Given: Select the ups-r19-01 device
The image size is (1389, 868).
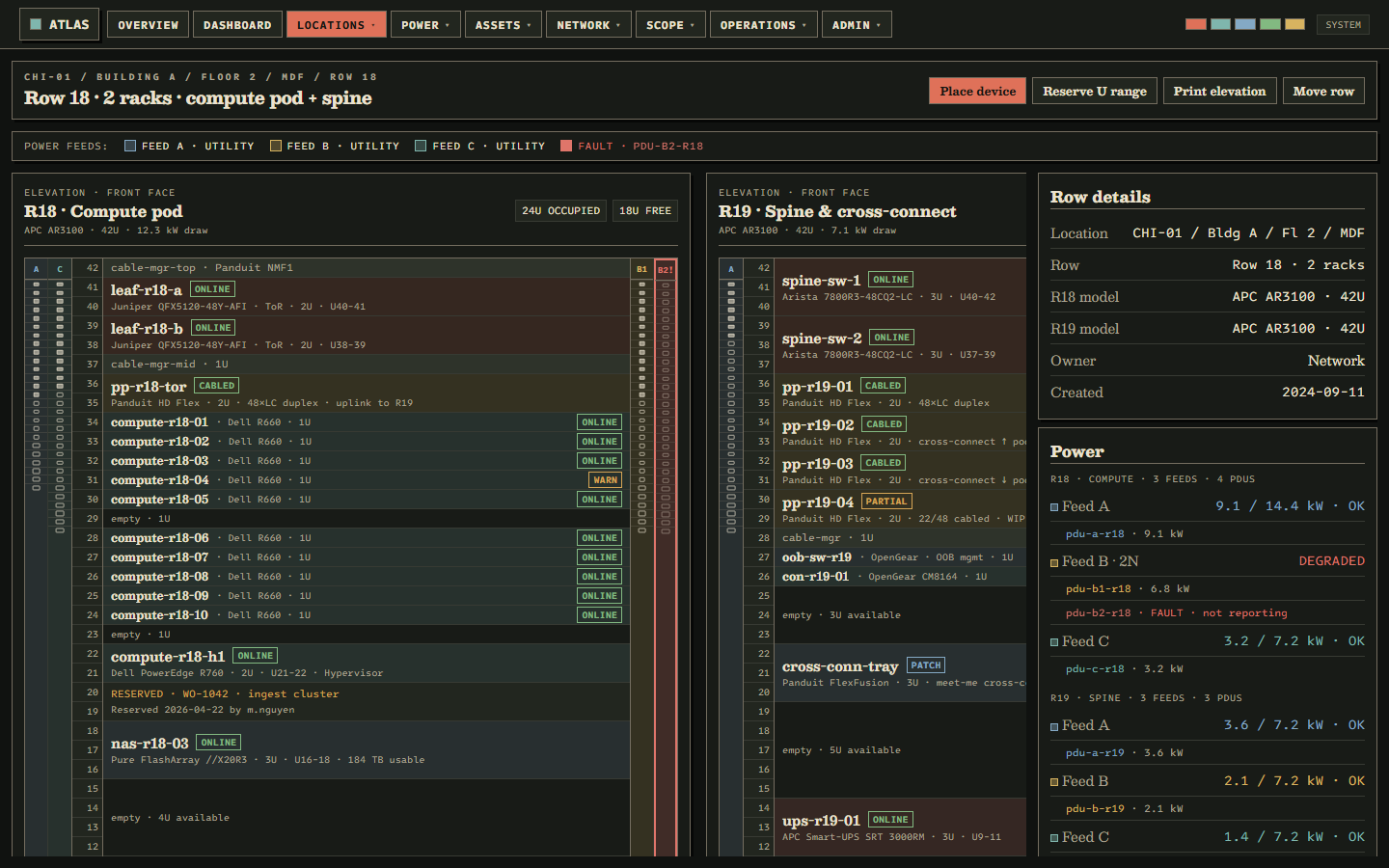Looking at the screenshot, I should click(x=900, y=827).
